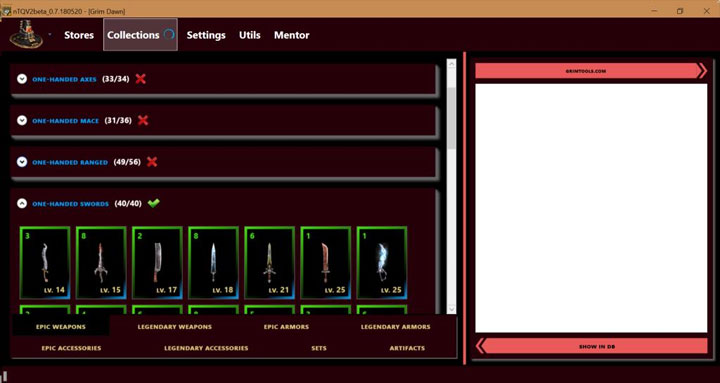Screen dimensions: 720x383
Task: Maximize the nTQV2beta window
Action: pos(680,11)
